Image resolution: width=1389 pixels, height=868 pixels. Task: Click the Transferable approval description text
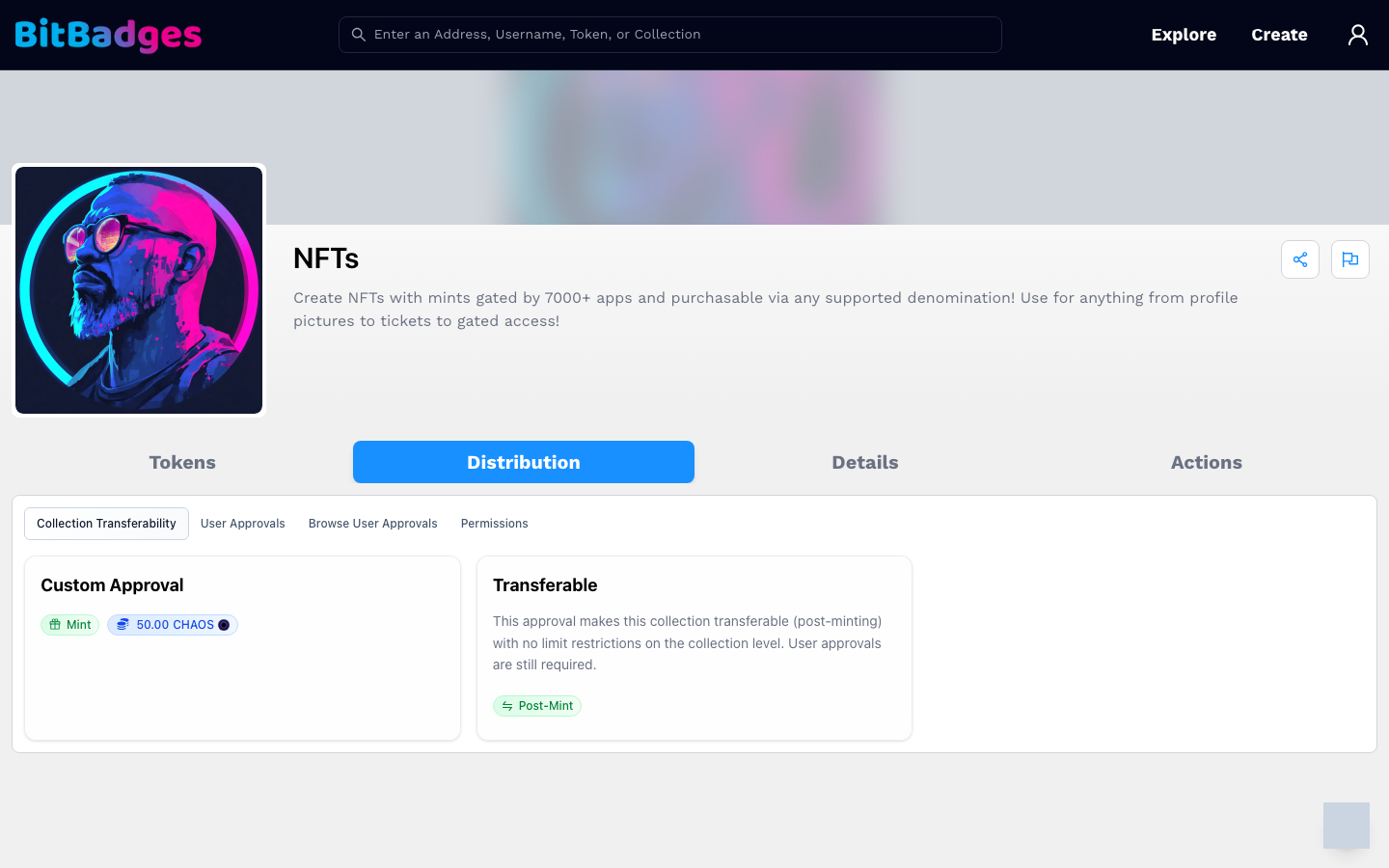[688, 643]
